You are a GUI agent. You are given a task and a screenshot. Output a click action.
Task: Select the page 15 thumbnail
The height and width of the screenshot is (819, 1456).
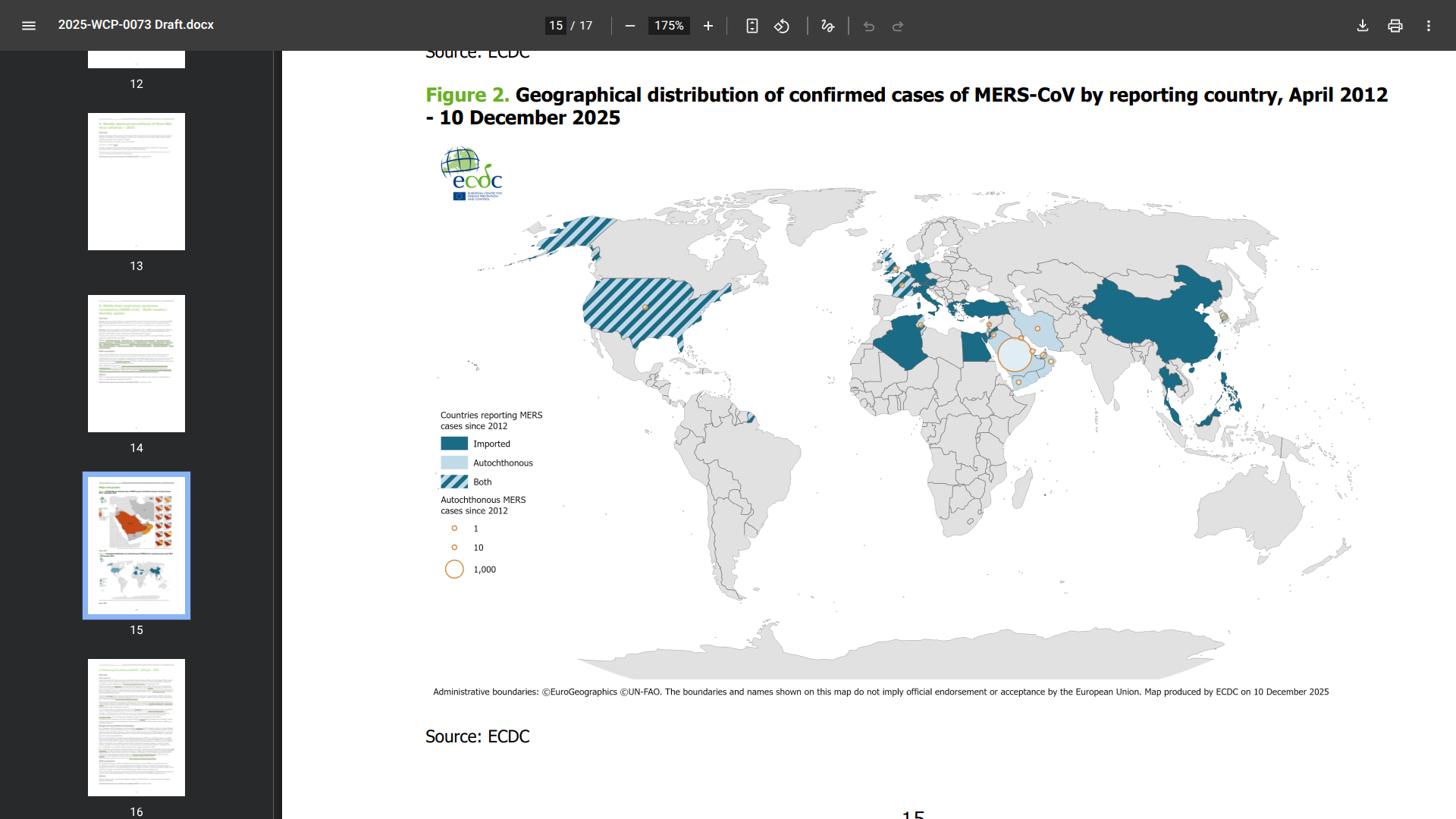coord(136,545)
